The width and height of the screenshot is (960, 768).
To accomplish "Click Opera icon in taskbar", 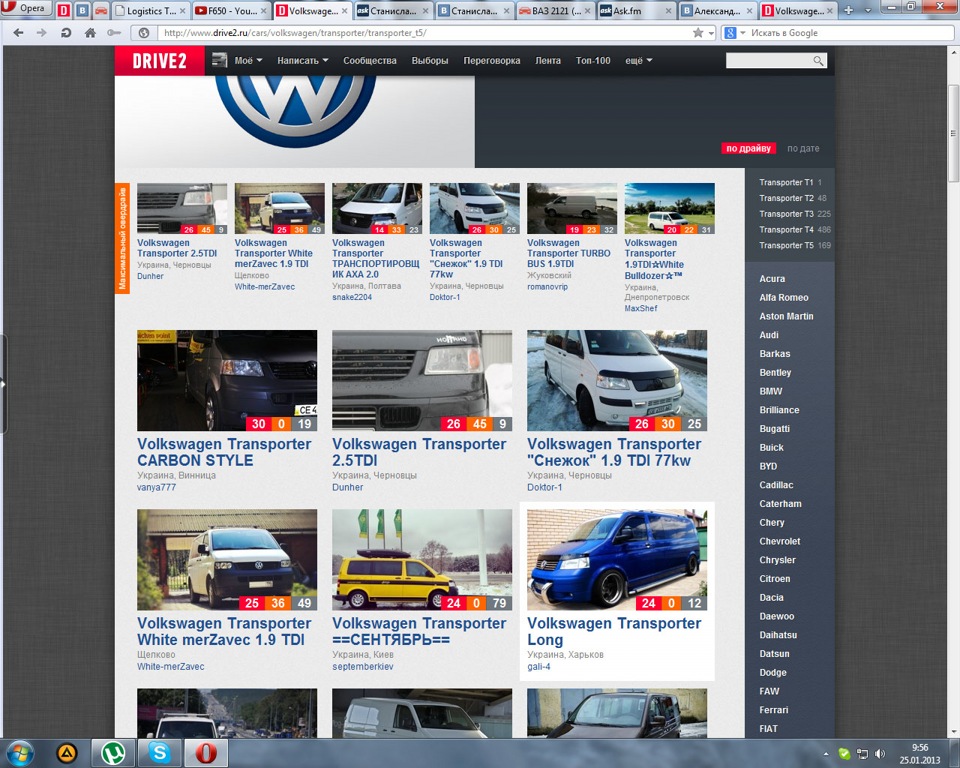I will [x=206, y=753].
